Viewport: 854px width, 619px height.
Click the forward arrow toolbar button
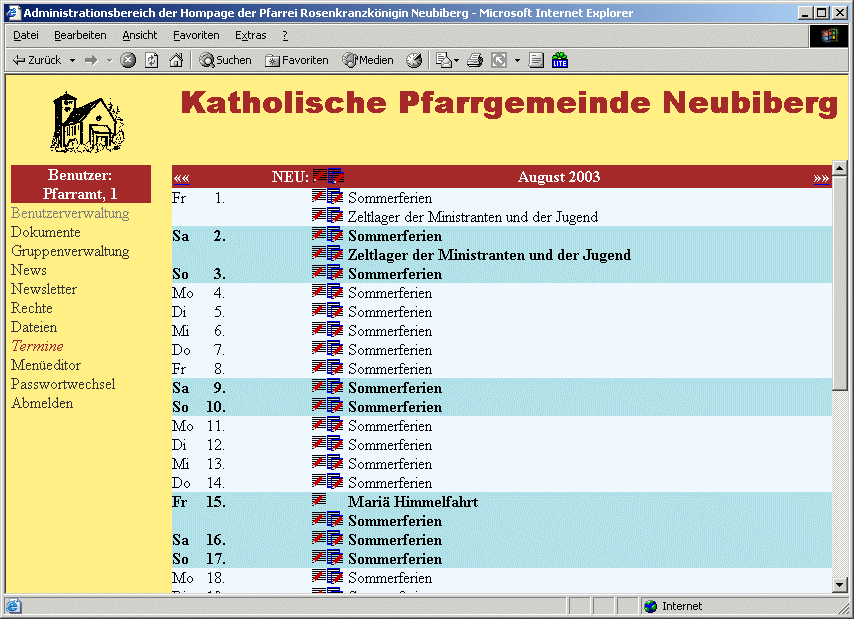click(x=91, y=60)
